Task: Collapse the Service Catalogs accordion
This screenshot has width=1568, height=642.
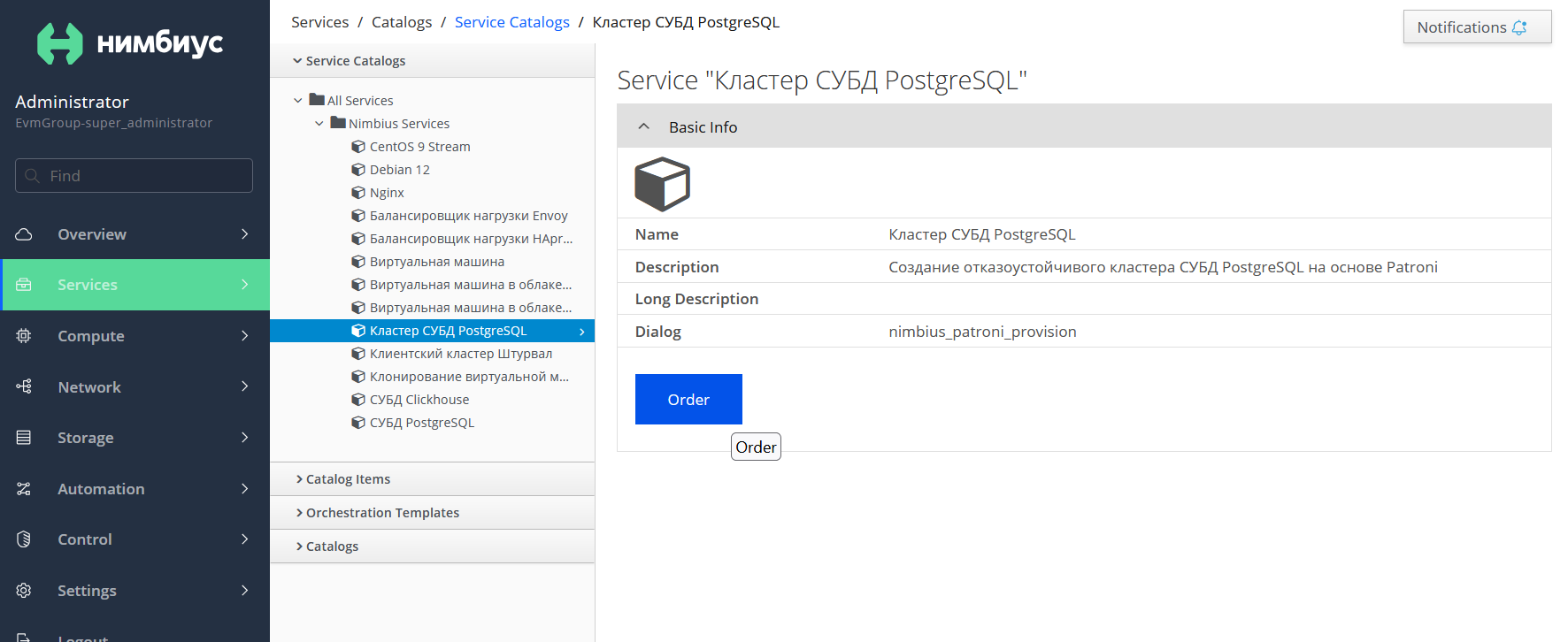Action: point(297,61)
